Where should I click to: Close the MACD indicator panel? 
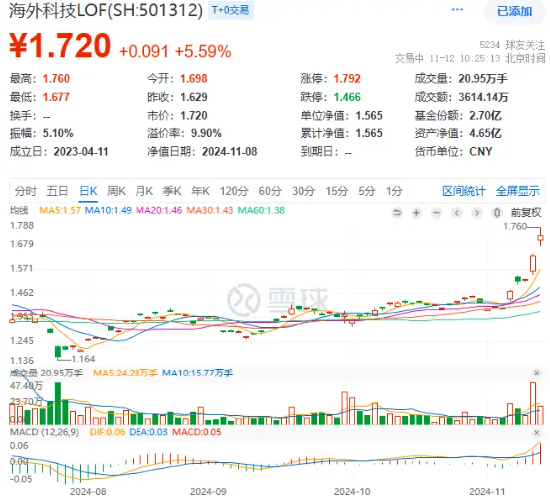(536, 432)
